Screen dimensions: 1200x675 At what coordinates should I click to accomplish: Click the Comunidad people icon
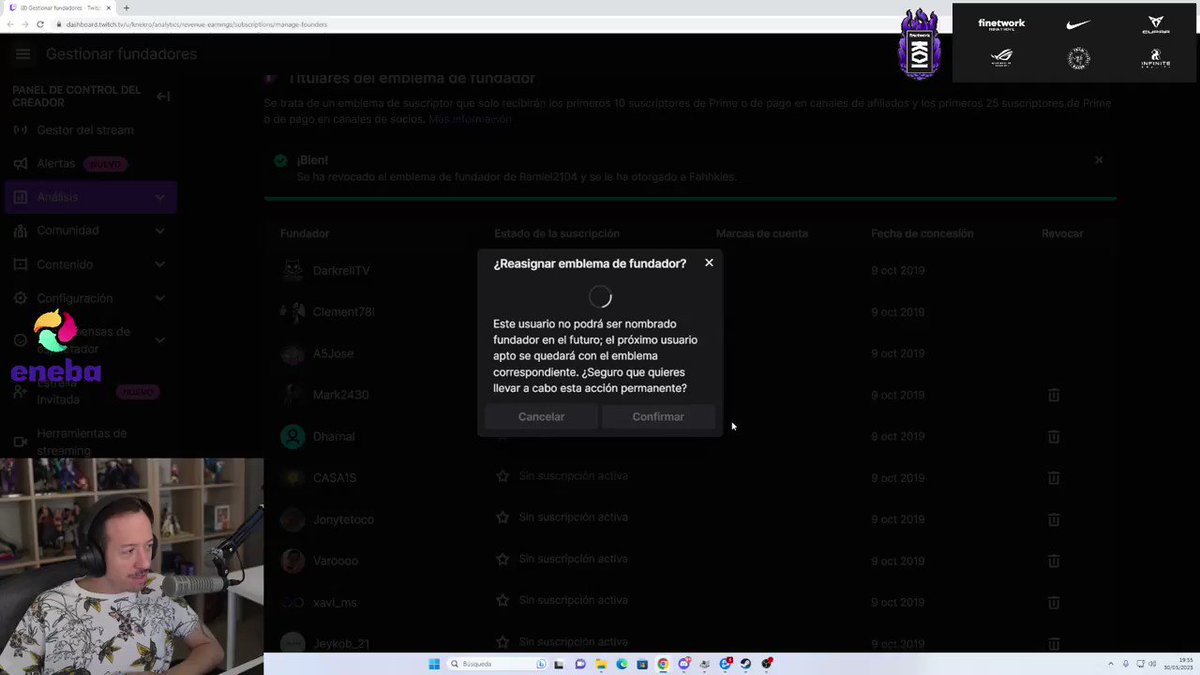click(x=20, y=231)
